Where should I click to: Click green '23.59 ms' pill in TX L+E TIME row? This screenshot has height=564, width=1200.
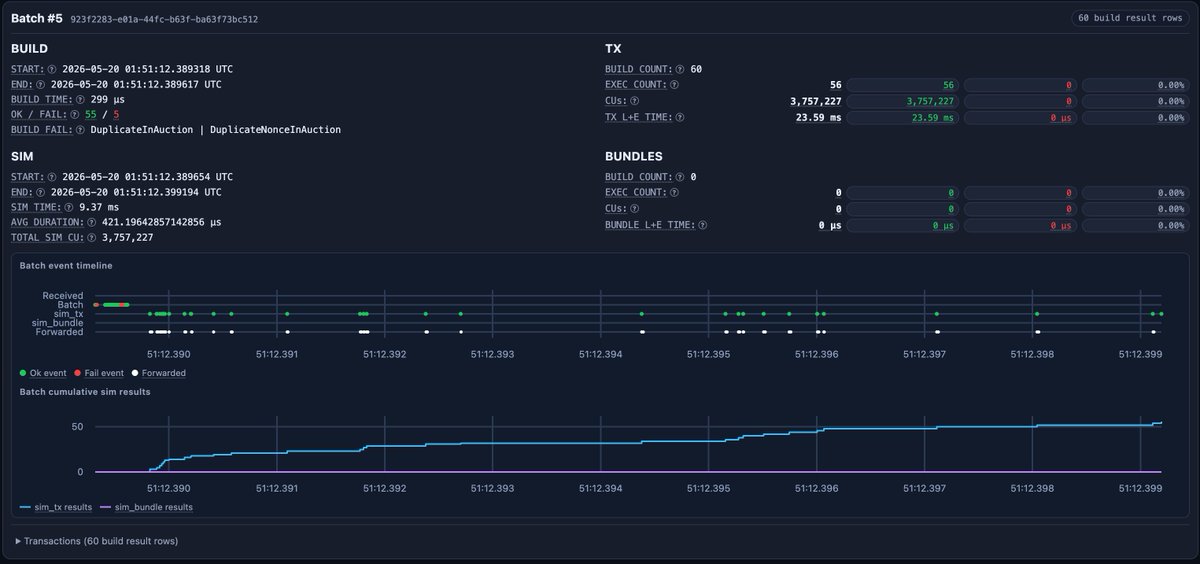(x=903, y=117)
